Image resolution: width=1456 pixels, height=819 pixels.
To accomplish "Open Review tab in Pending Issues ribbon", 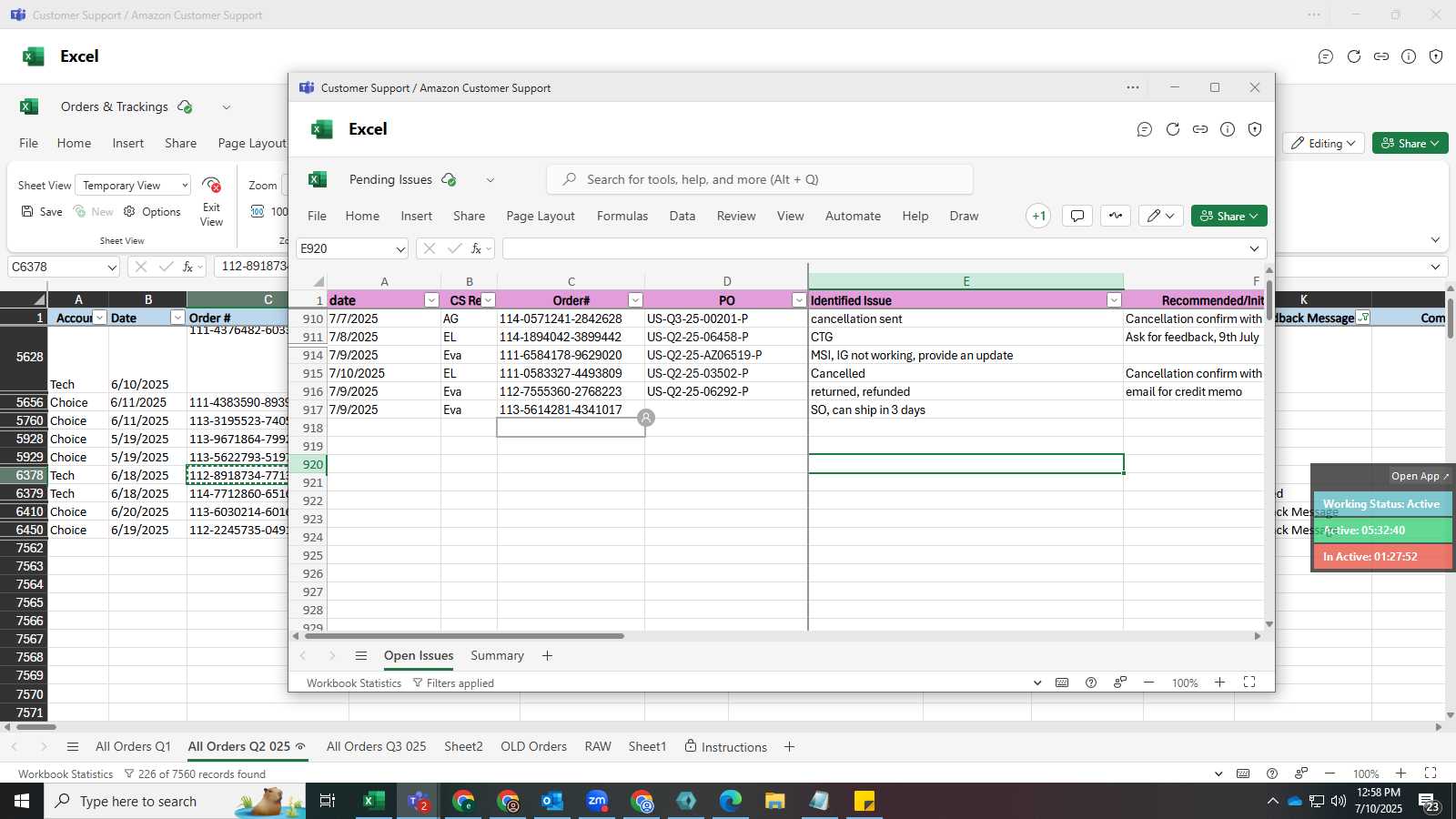I will pyautogui.click(x=736, y=216).
